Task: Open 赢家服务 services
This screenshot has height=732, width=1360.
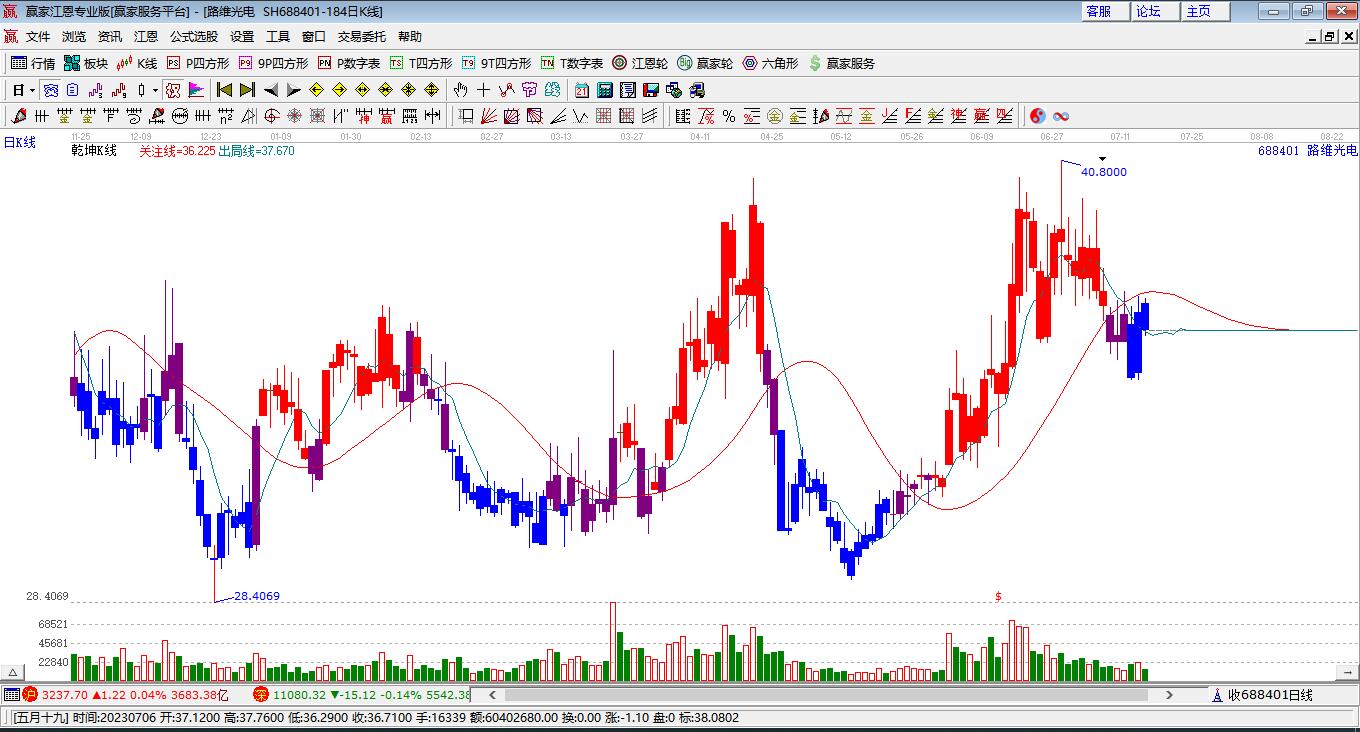Action: (x=842, y=63)
